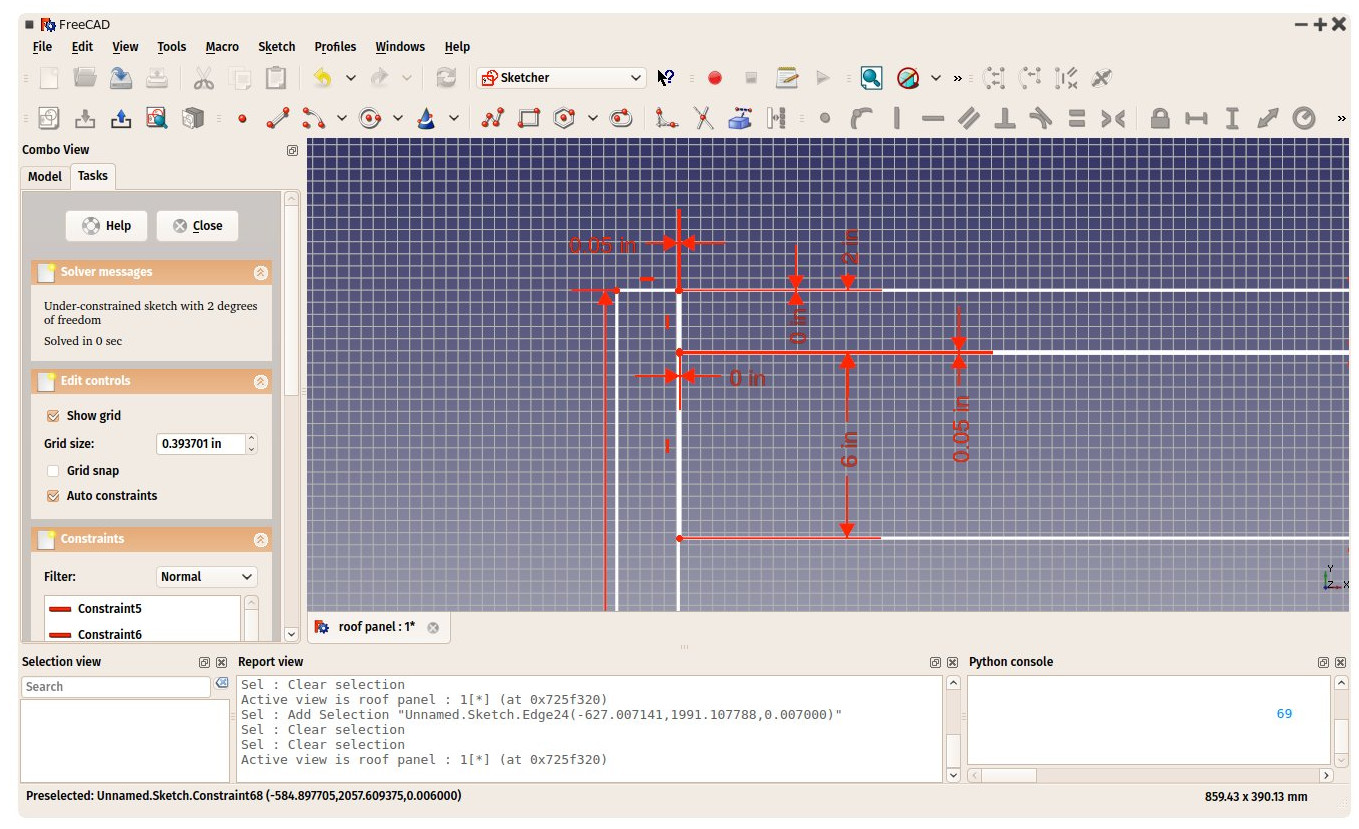Open the Sketcher workbench dropdown
1359x829 pixels.
click(562, 77)
